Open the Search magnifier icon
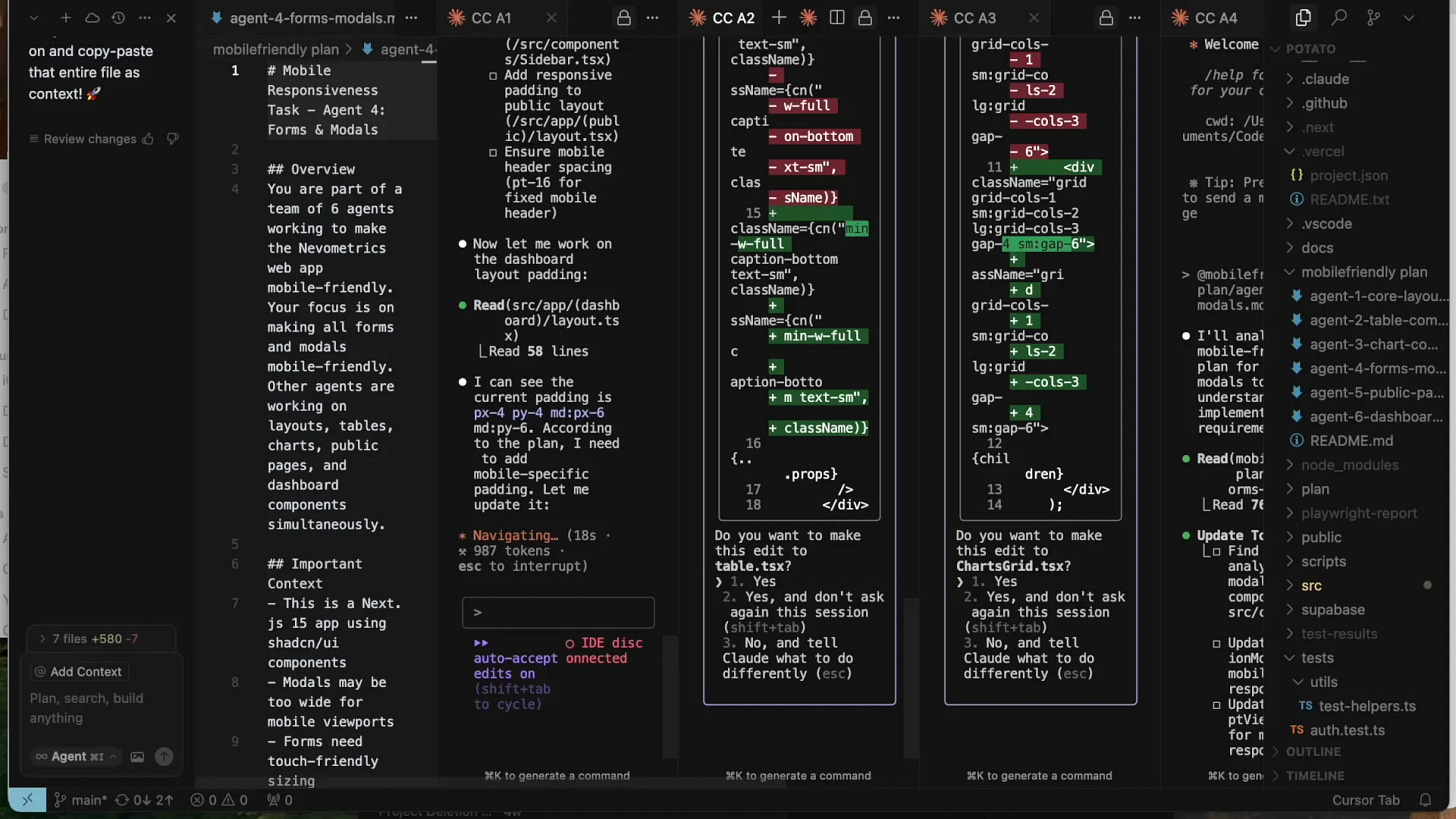The width and height of the screenshot is (1456, 819). [x=1339, y=18]
